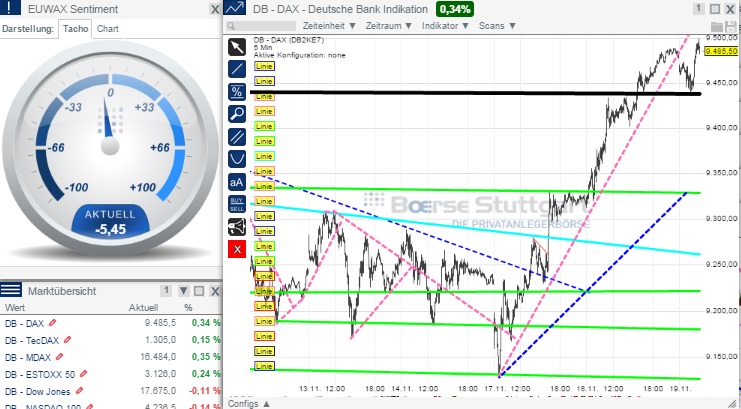Click the AKTUELL -5,45 sentiment readout
741x409 pixels.
click(111, 222)
